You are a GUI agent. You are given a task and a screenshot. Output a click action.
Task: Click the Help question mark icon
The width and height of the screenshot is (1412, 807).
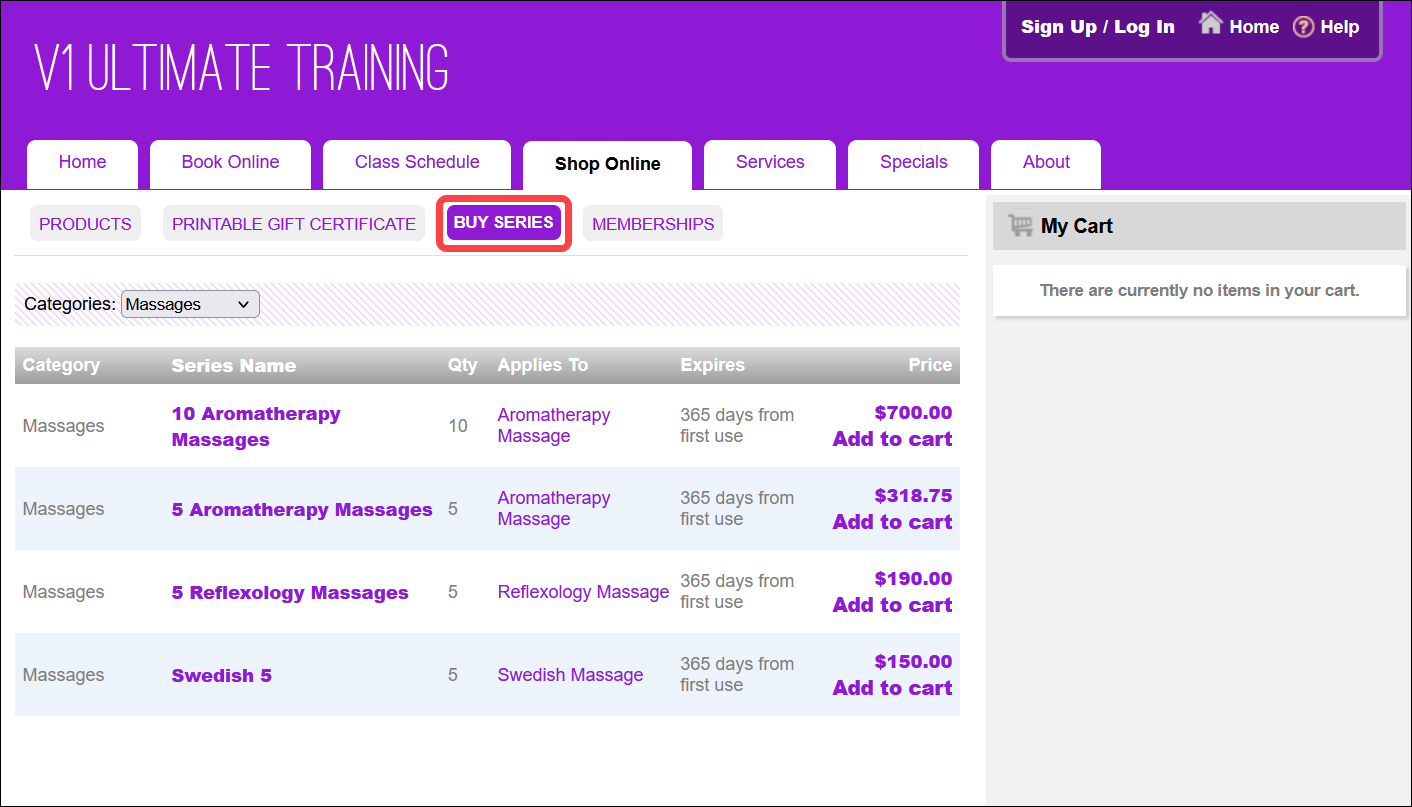point(1303,27)
